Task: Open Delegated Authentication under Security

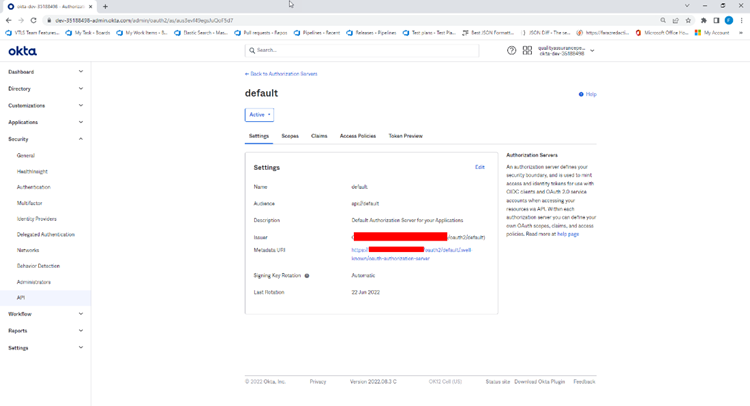Action: point(46,234)
